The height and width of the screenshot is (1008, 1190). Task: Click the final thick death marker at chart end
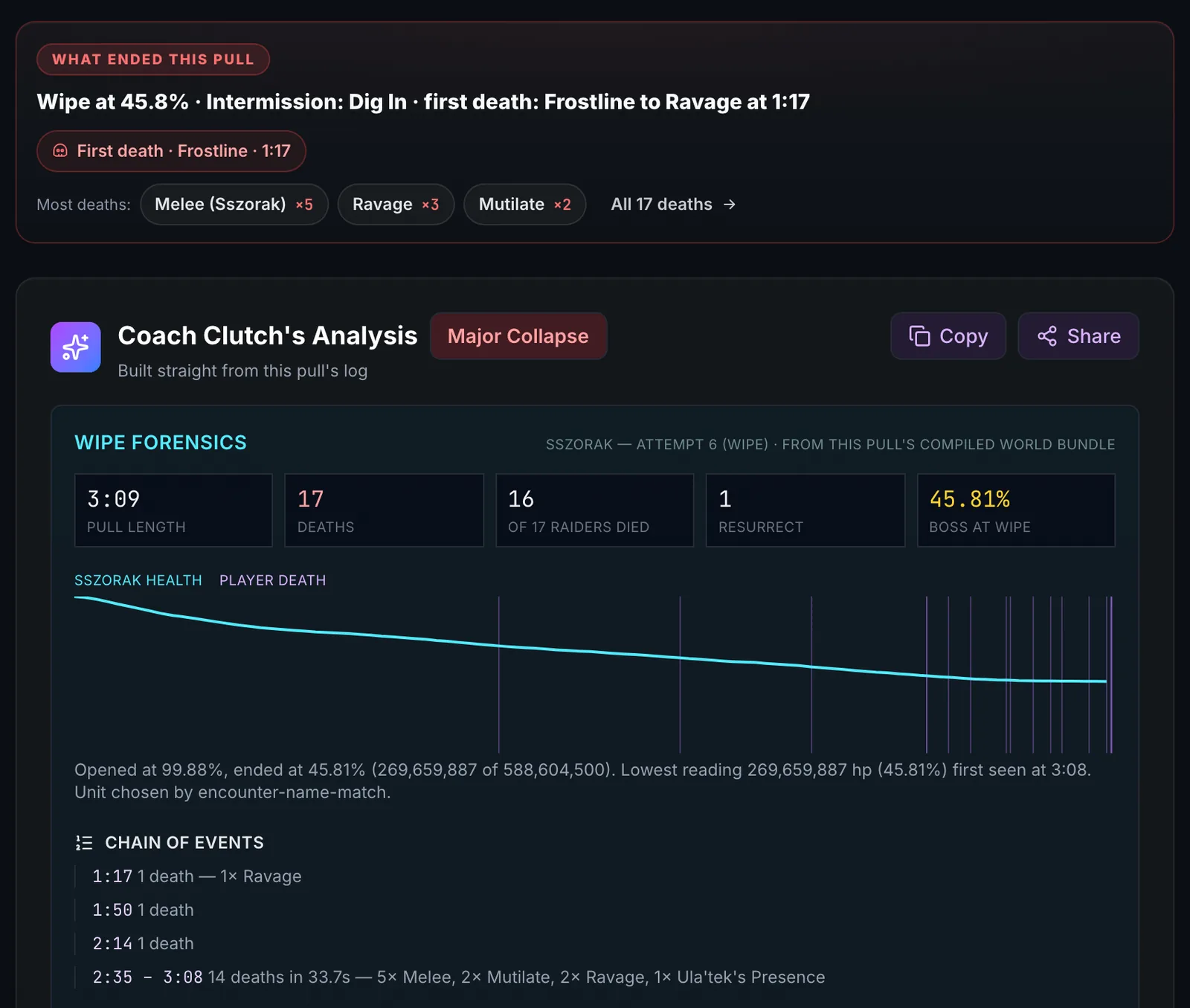coord(1111,675)
